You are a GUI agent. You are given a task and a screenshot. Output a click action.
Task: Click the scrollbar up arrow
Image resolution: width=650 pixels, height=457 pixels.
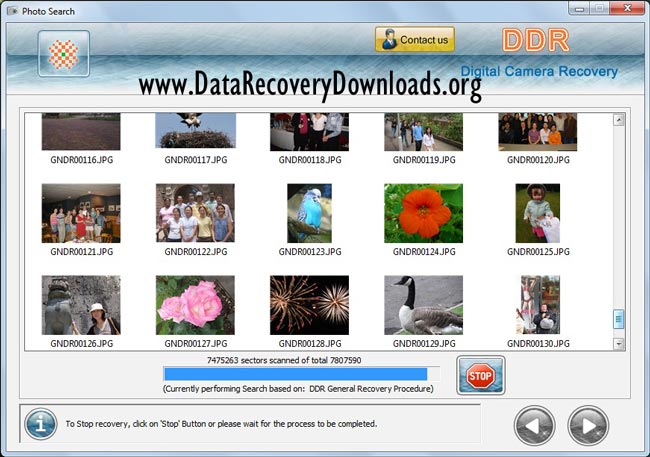click(x=618, y=120)
